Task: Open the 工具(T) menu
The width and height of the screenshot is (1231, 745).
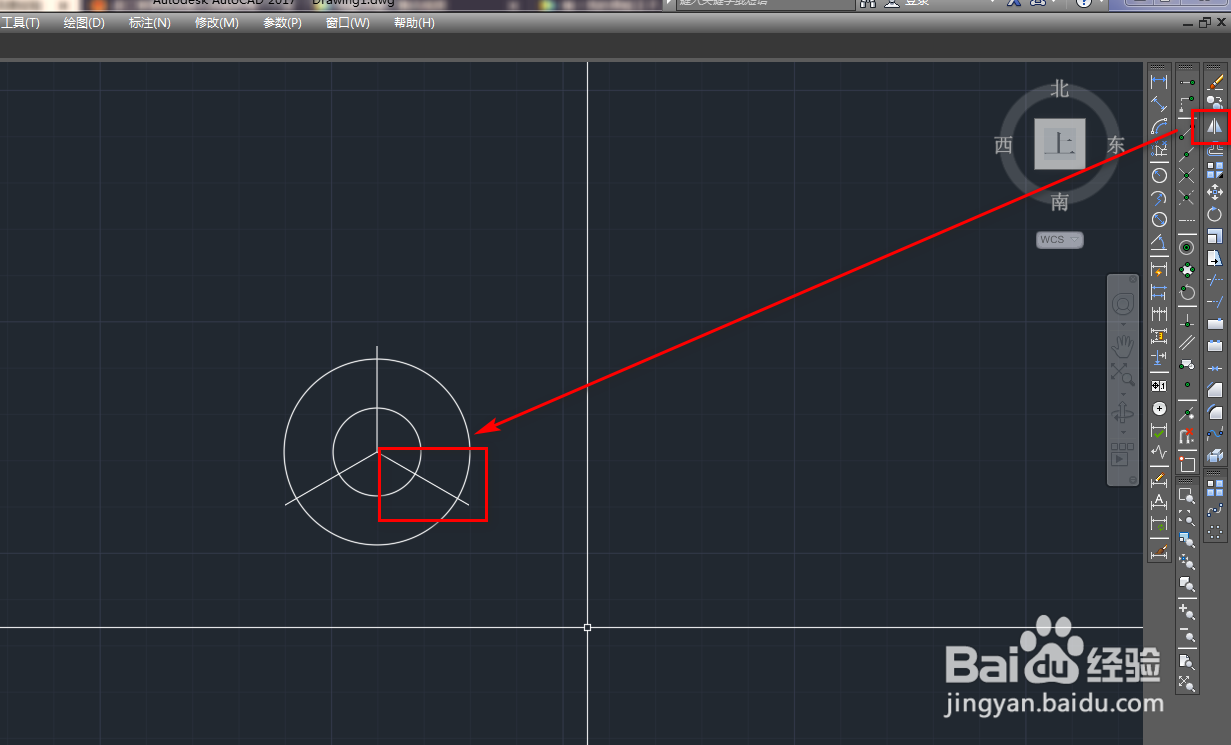Action: point(20,22)
